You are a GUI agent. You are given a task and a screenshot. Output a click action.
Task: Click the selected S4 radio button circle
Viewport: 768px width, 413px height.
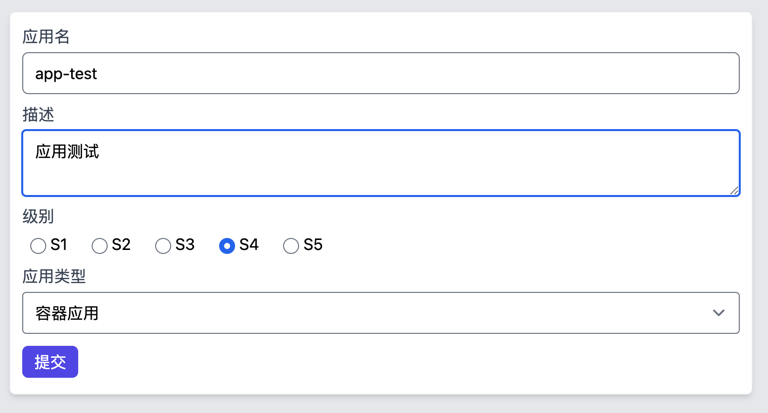[227, 246]
